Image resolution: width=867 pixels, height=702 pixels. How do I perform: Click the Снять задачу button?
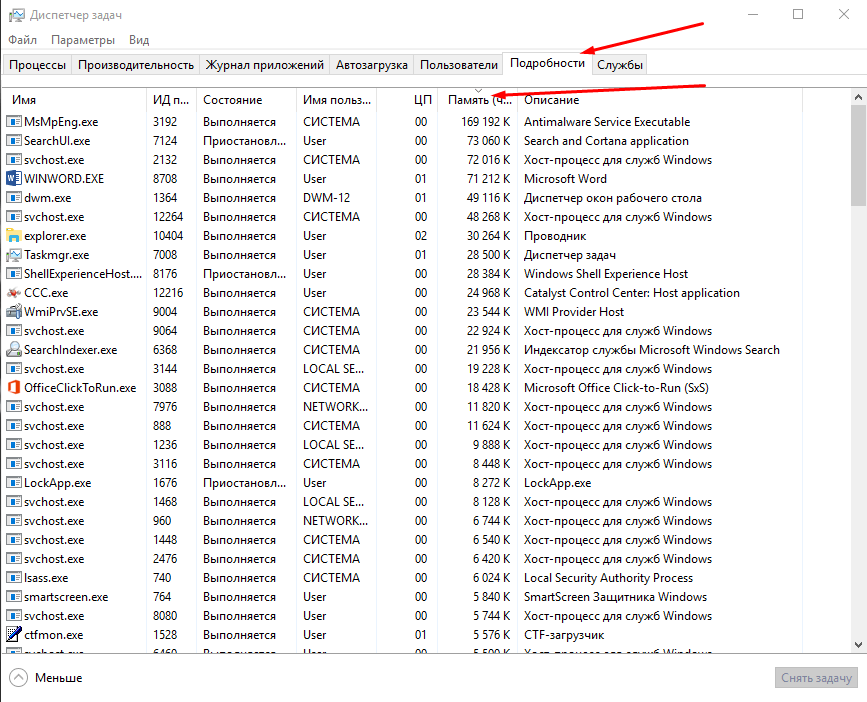click(816, 678)
